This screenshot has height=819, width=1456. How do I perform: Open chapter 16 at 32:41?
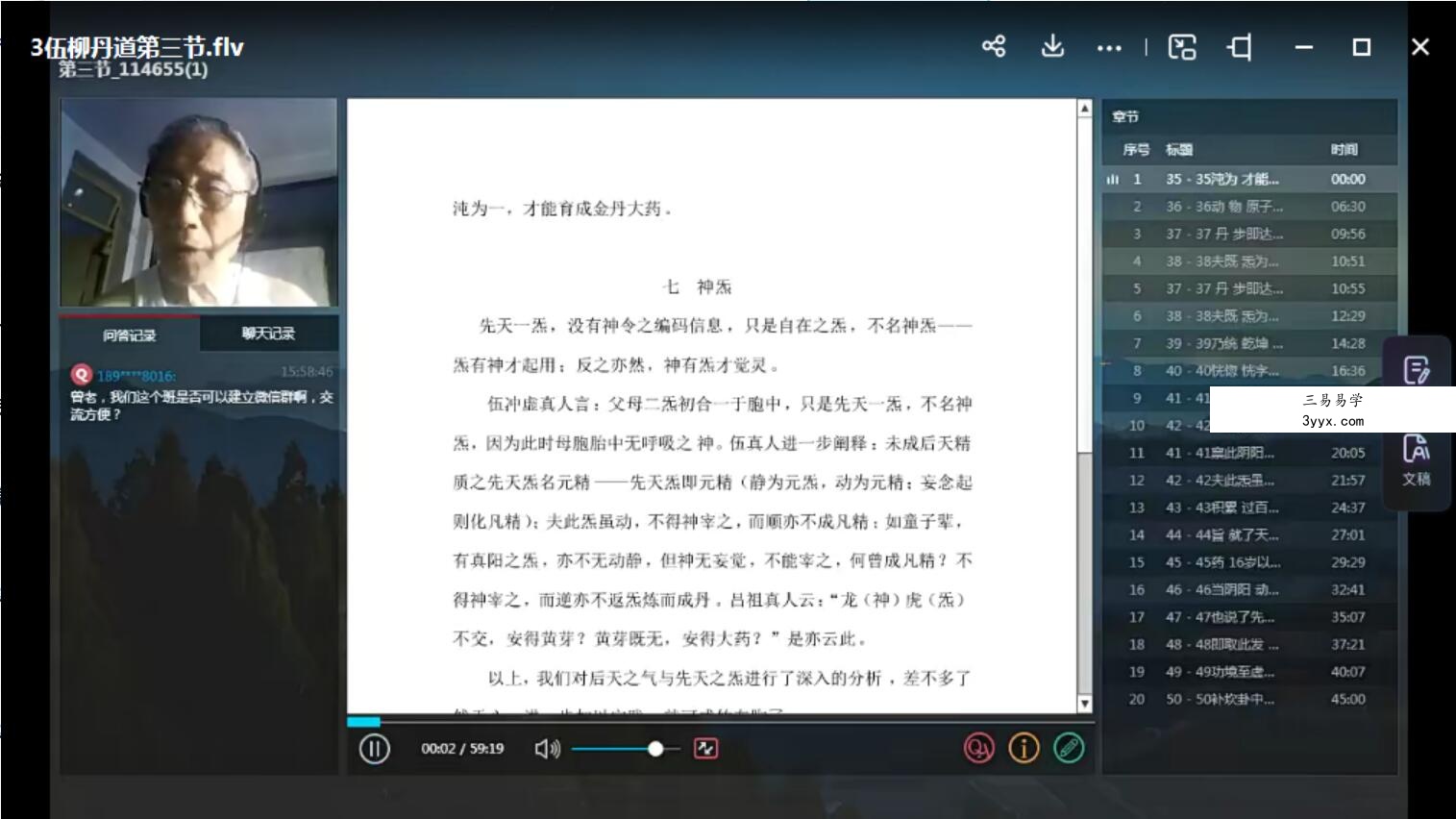click(x=1249, y=589)
